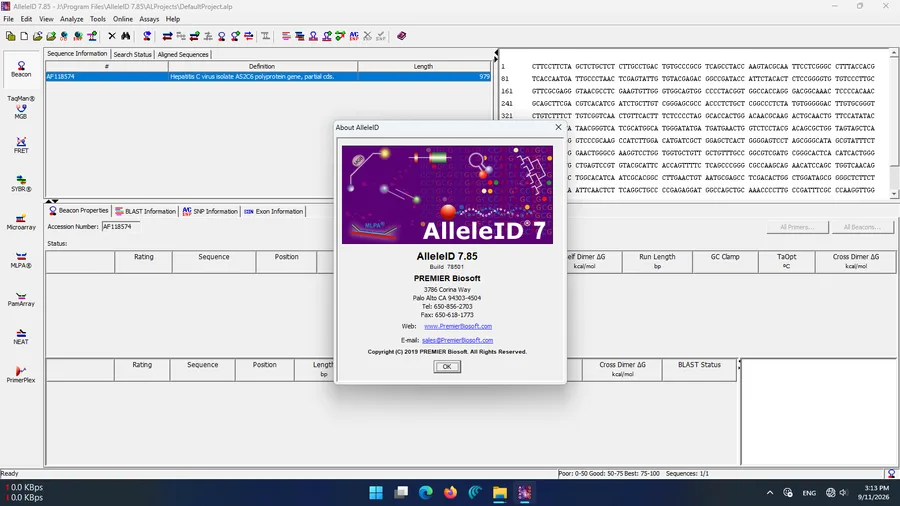The height and width of the screenshot is (506, 900).
Task: Click the globe SNP download icon
Action: tap(78, 36)
